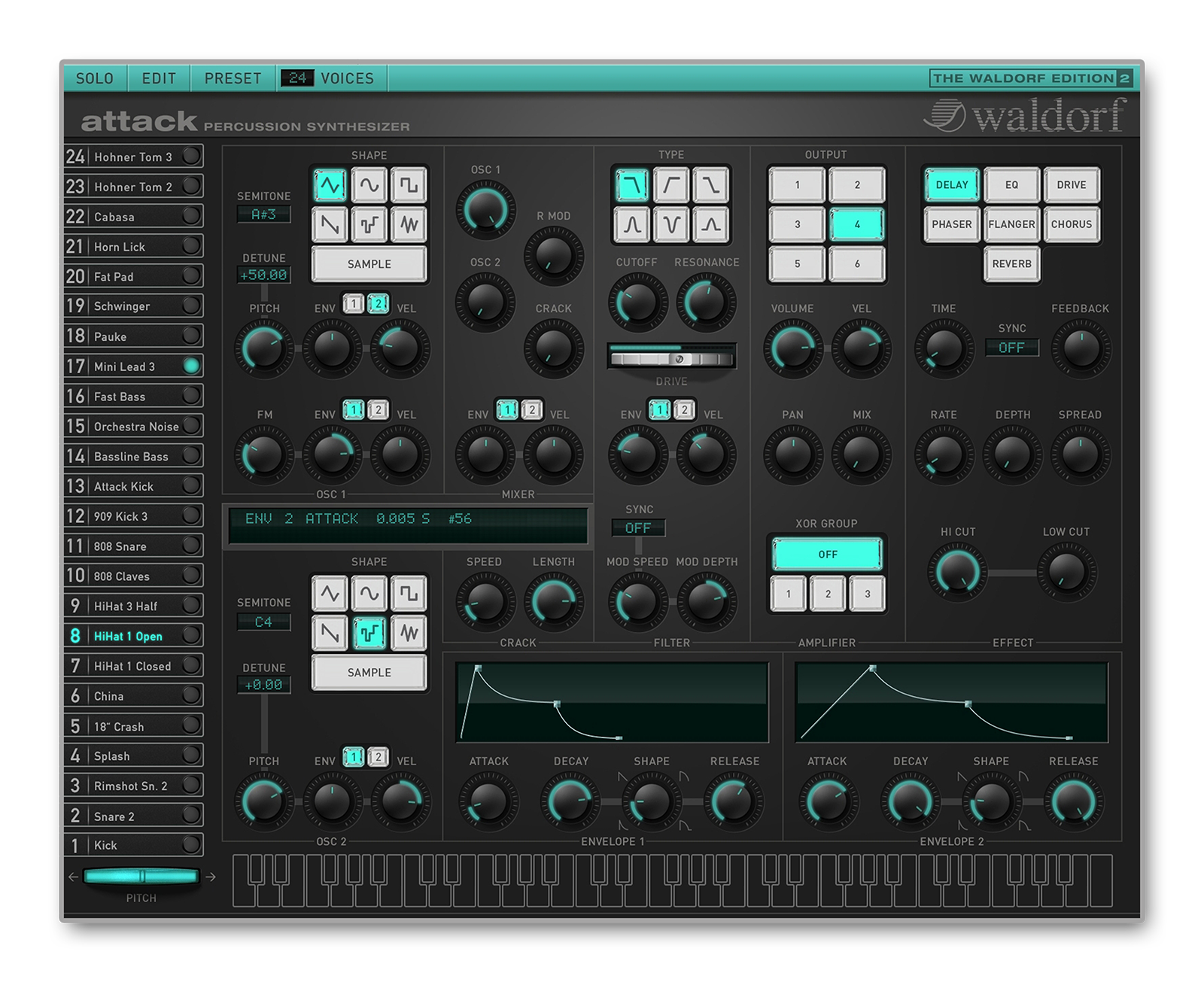Screen dimensions: 1204x982
Task: Select OSC 2 sample-and-hold shape
Action: (369, 633)
